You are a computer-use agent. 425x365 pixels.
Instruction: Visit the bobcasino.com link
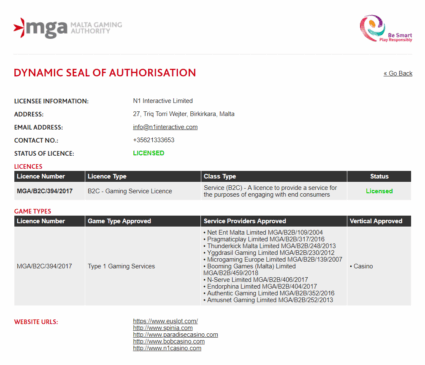pyautogui.click(x=169, y=341)
